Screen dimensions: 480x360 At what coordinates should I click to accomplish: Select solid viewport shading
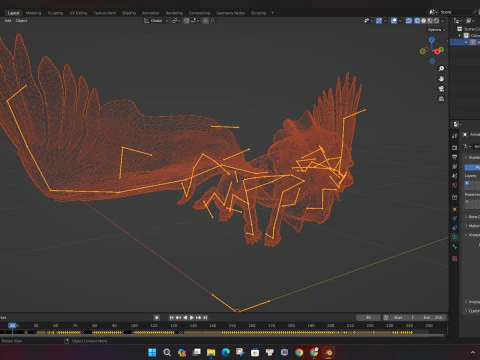pyautogui.click(x=424, y=21)
